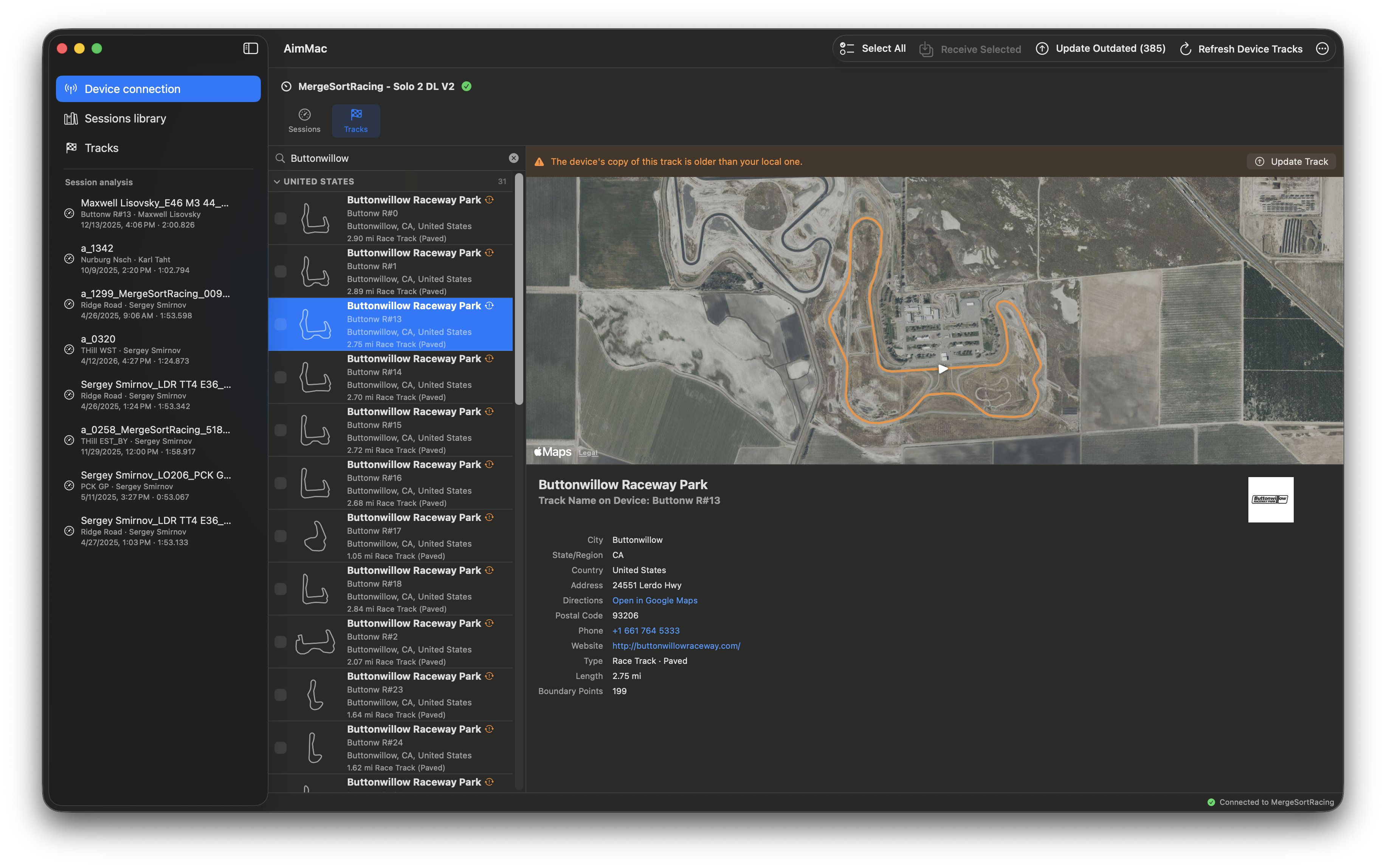Screen dimensions: 1386x868
Task: Click outdated icon on Buttonw R#15 row
Action: coord(489,411)
